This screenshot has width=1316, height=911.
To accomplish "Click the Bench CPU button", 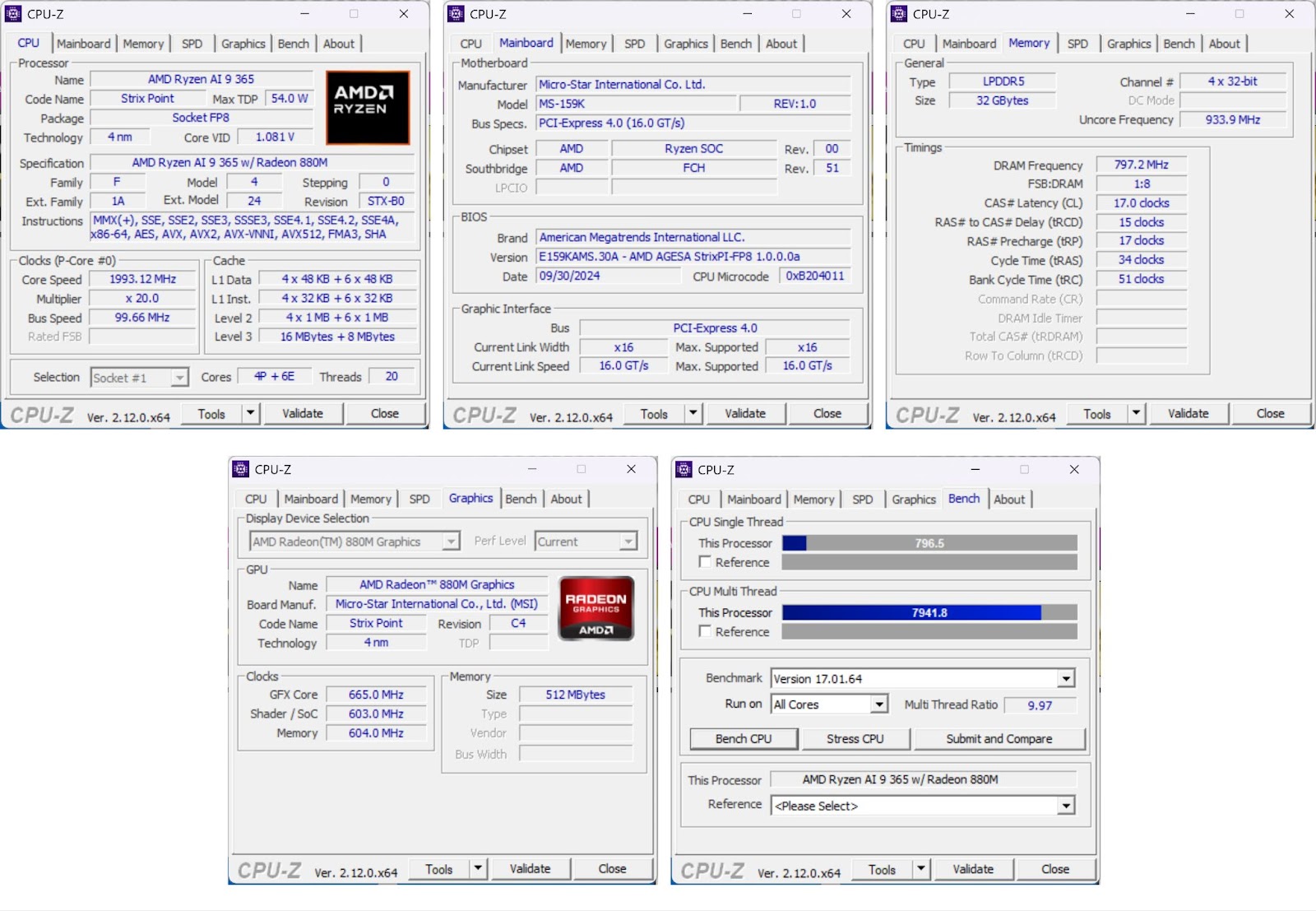I will click(744, 739).
